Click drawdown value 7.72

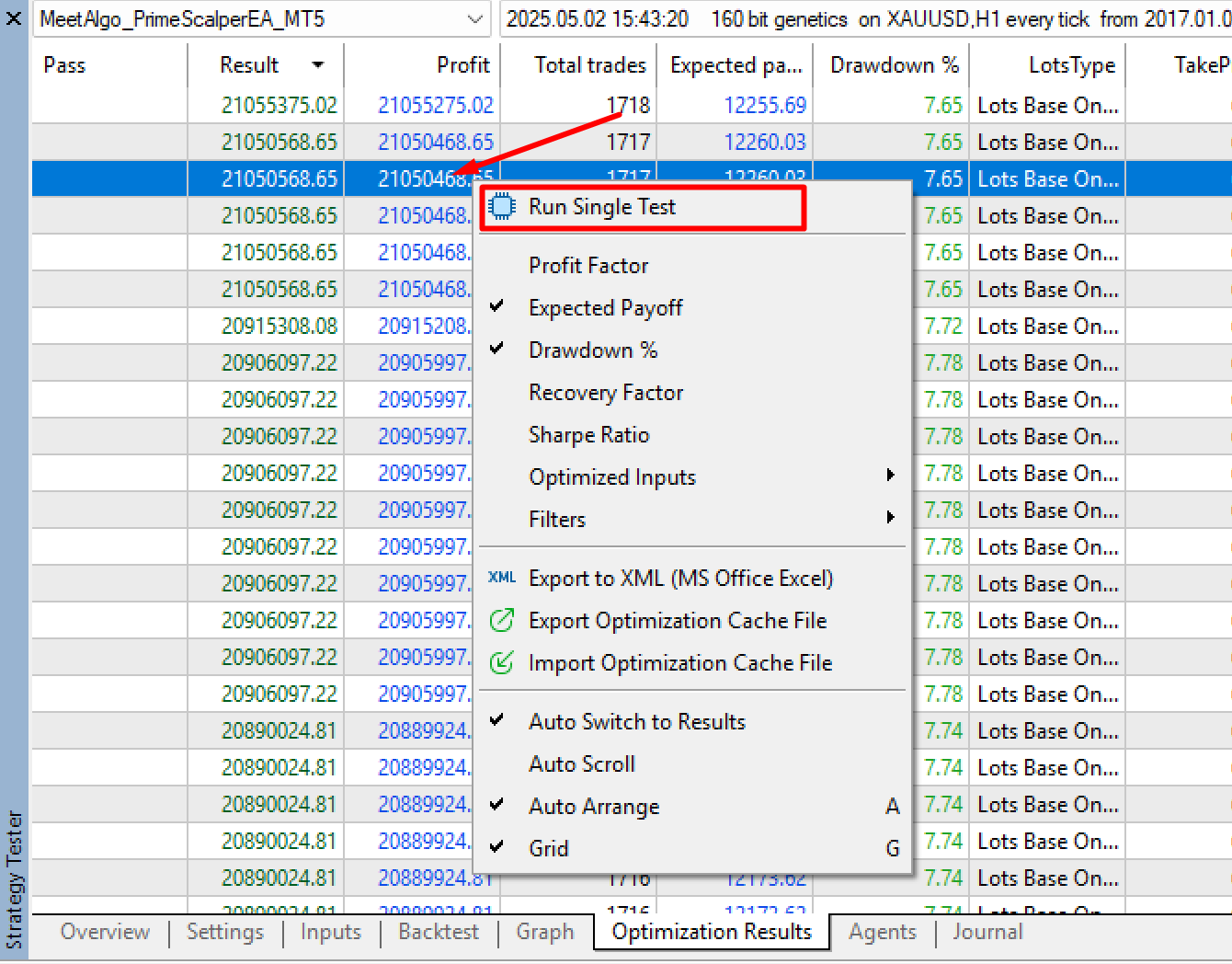tap(943, 327)
